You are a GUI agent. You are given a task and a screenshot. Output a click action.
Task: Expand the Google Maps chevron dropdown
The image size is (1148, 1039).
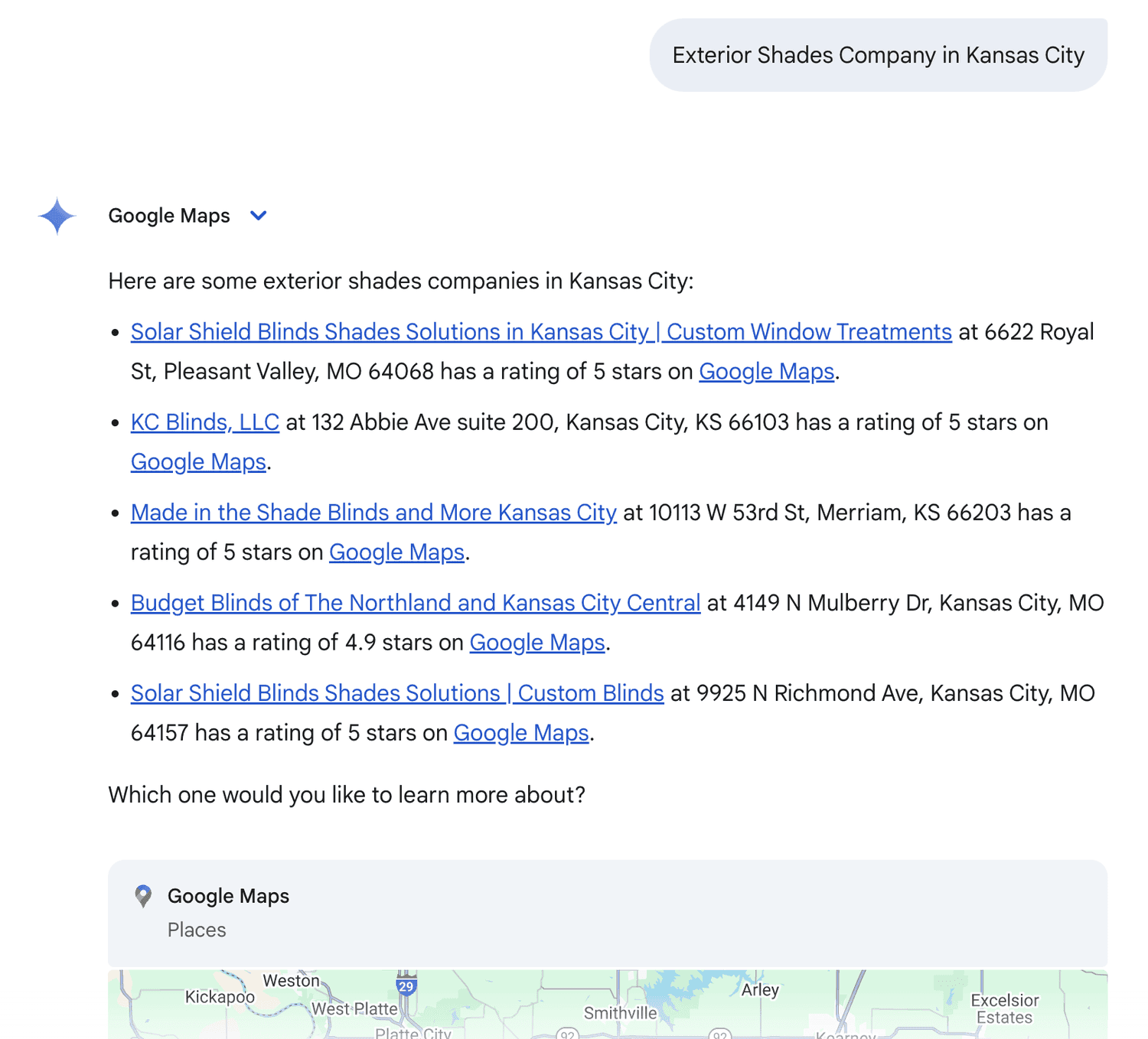(x=259, y=216)
